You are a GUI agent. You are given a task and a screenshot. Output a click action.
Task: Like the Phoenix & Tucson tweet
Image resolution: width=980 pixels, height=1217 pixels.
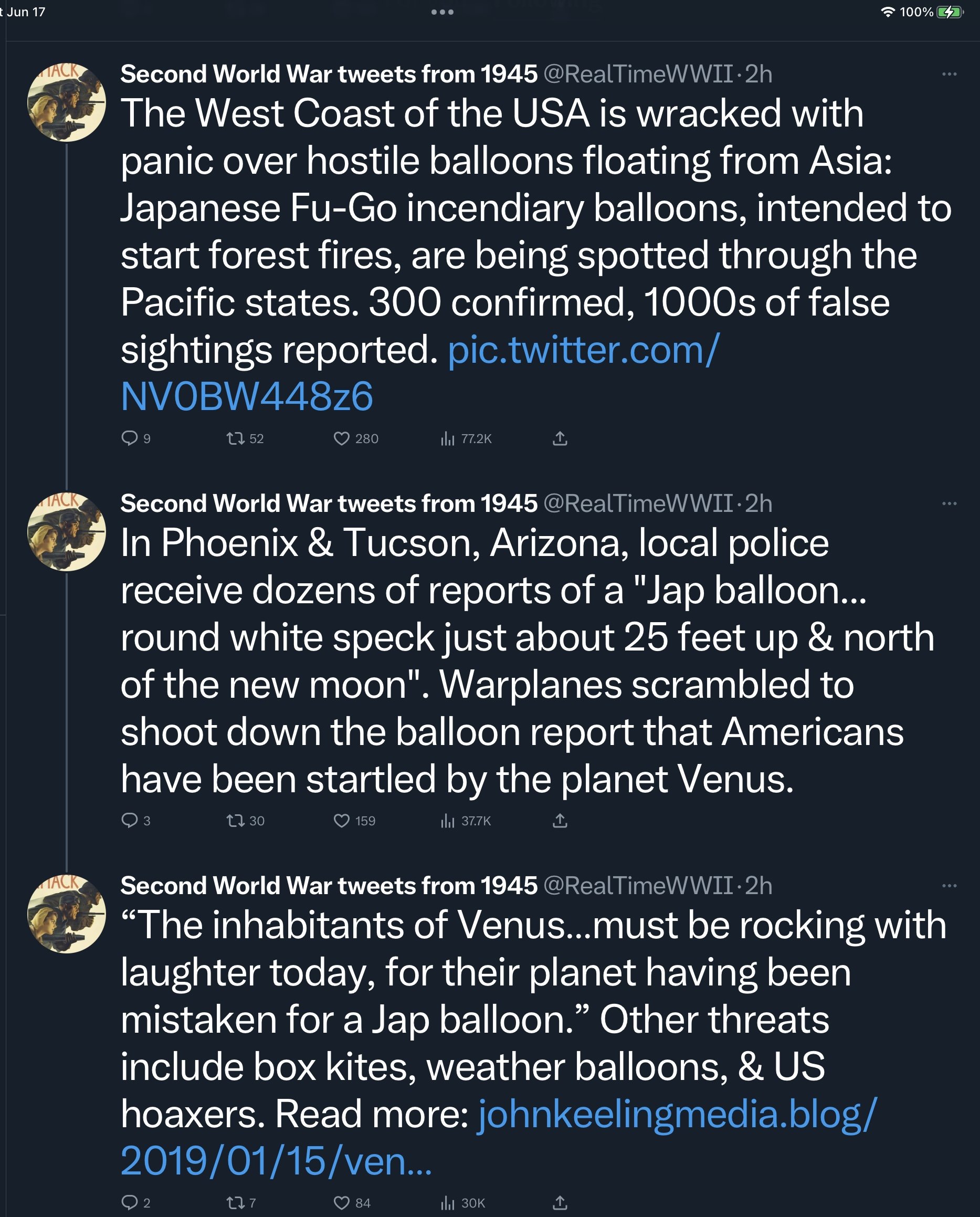[342, 820]
